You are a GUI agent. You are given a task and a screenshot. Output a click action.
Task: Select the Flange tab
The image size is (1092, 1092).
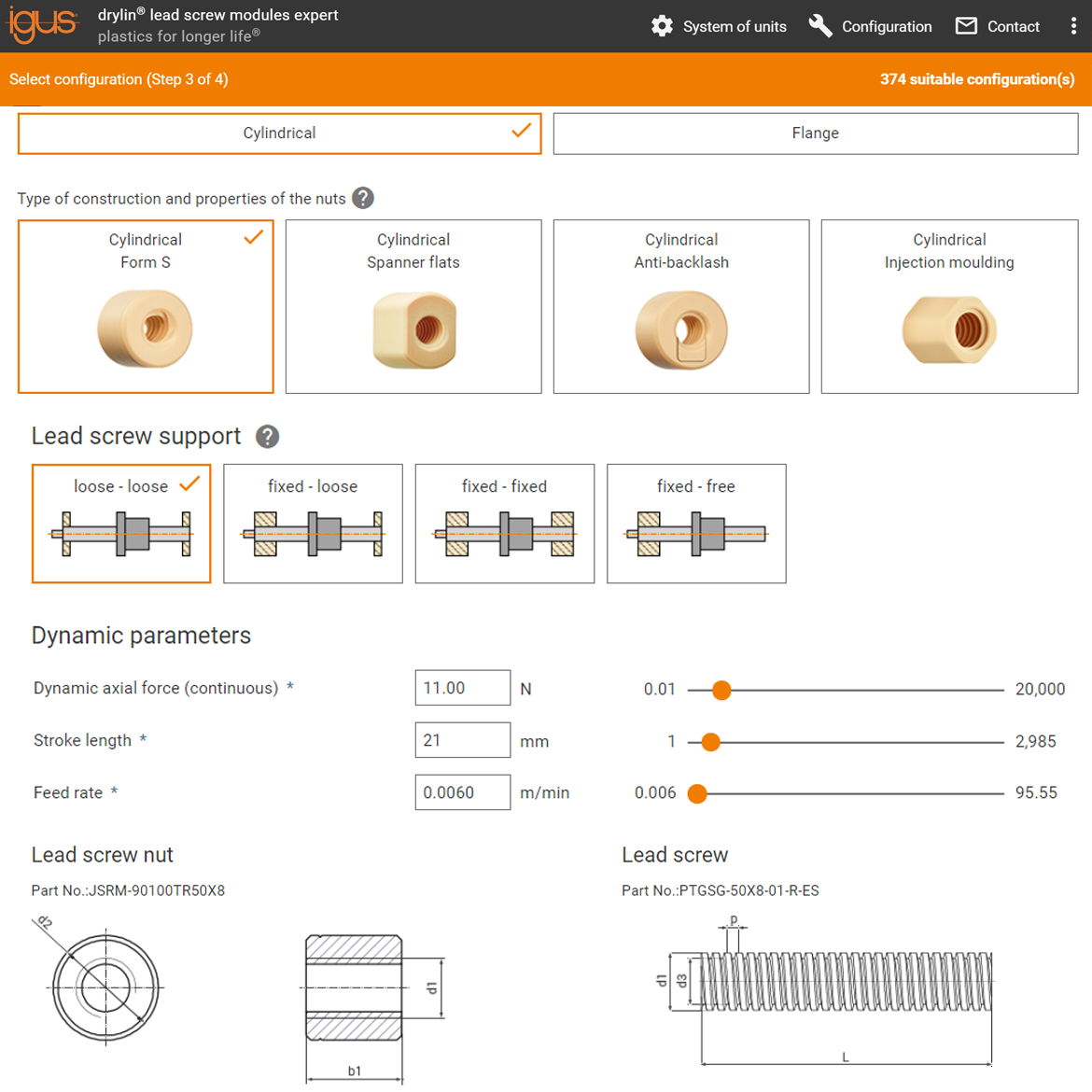click(815, 133)
